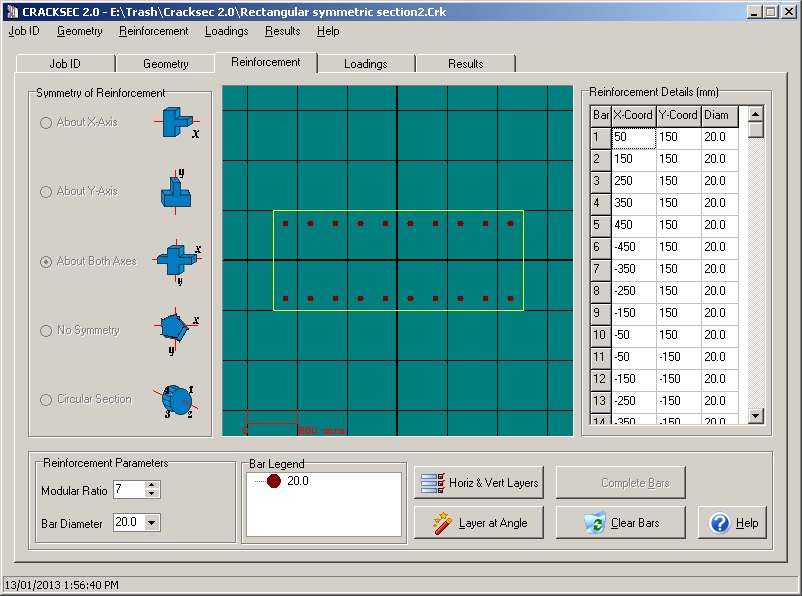Click Diam cell of bar 3

tap(720, 181)
